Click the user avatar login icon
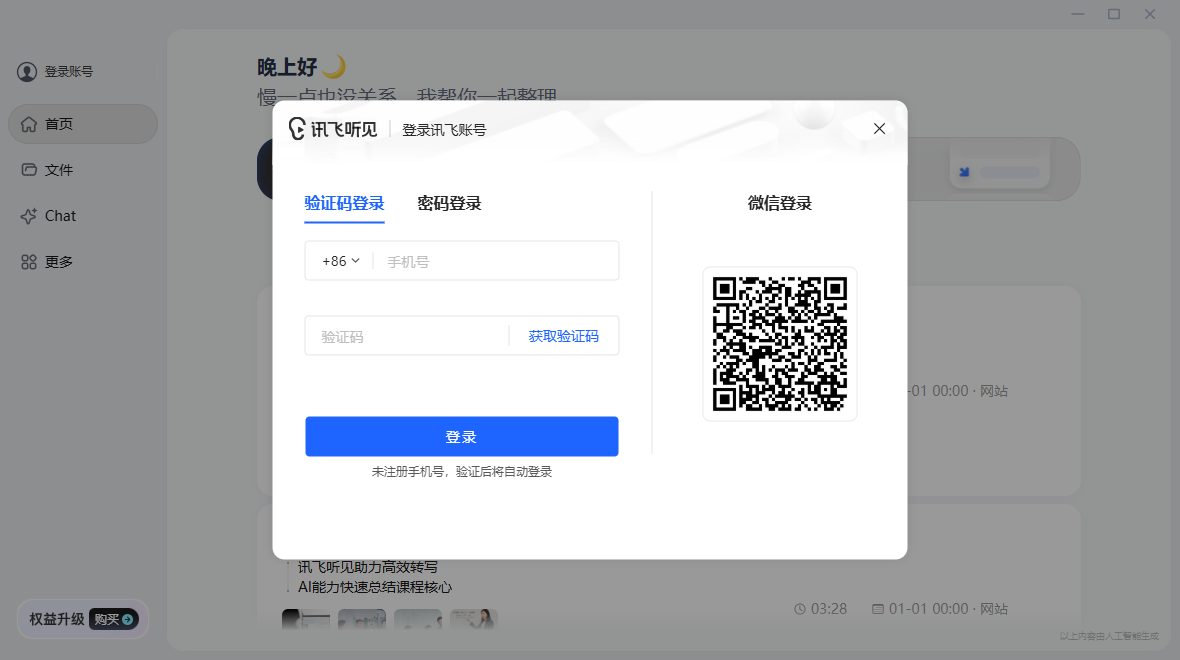The height and width of the screenshot is (660, 1180). tap(27, 71)
